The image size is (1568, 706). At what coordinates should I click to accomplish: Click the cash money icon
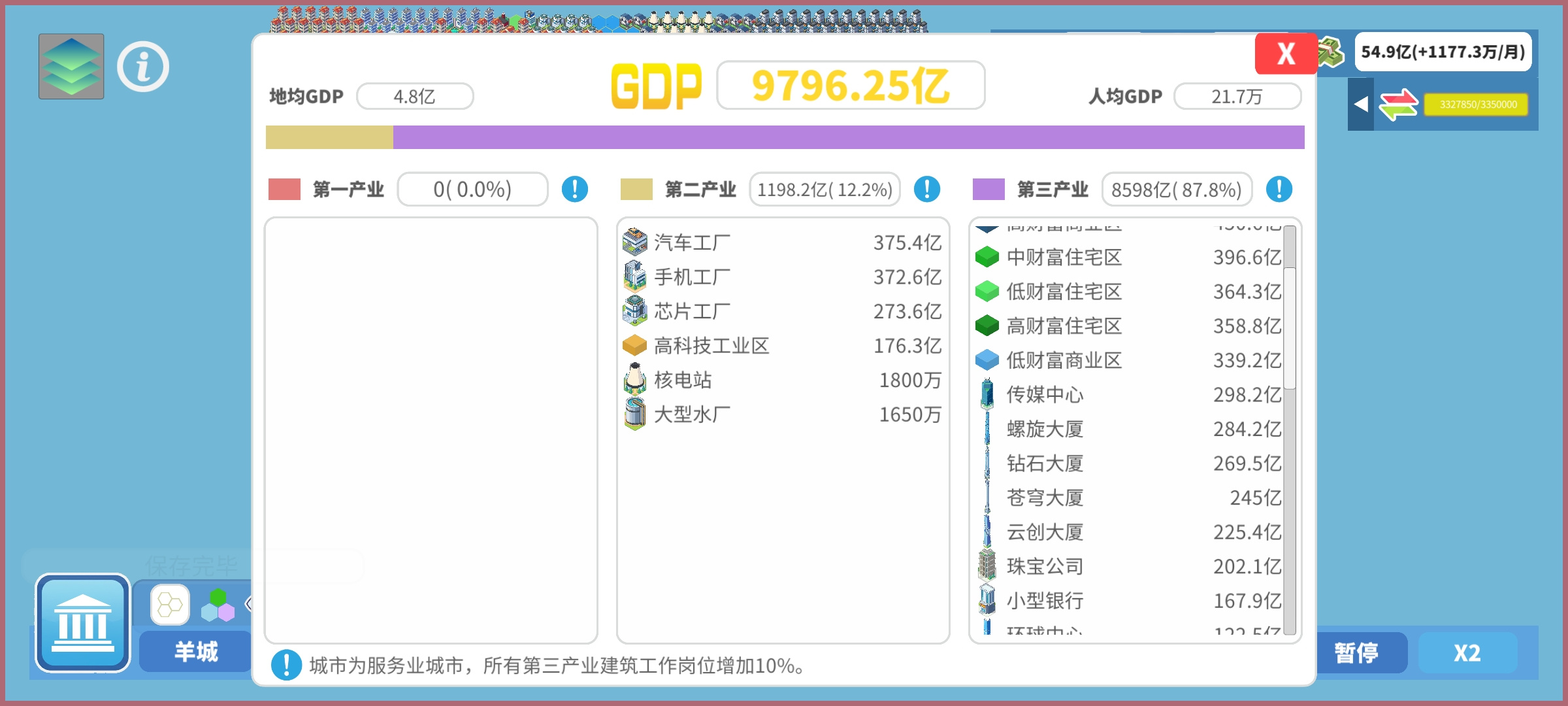click(1331, 52)
